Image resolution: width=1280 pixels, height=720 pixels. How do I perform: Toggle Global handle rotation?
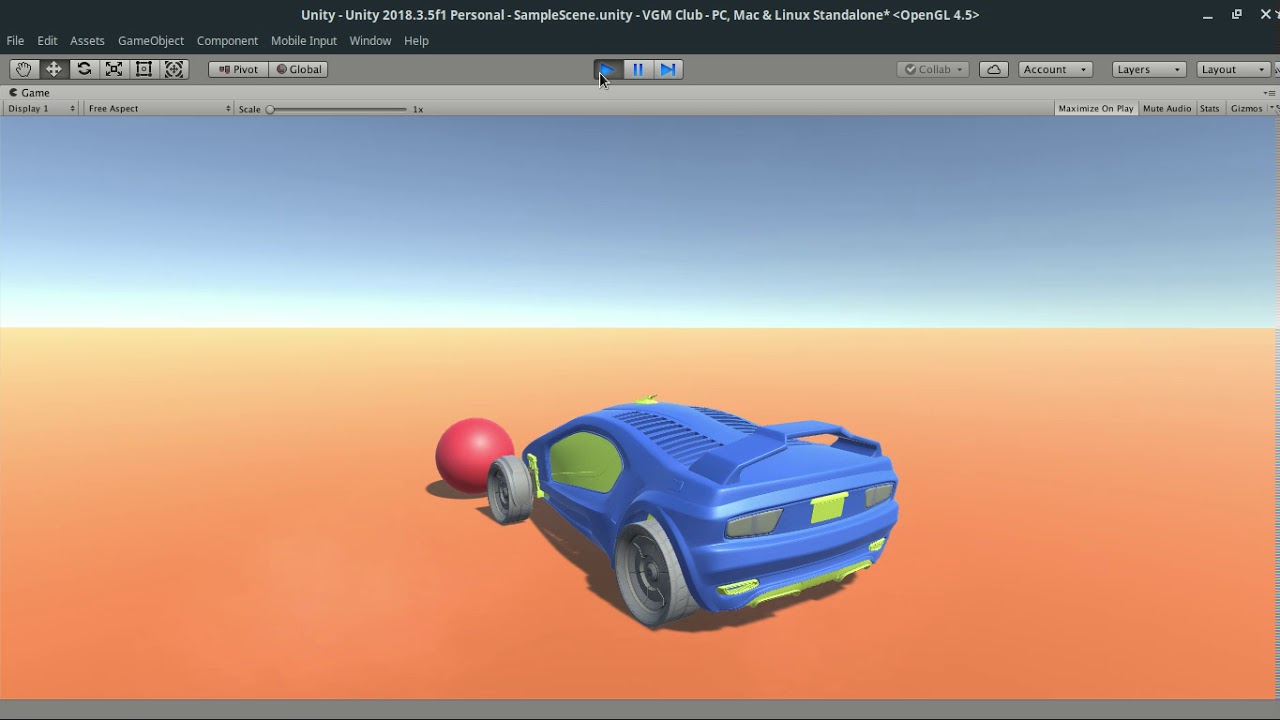click(x=299, y=69)
